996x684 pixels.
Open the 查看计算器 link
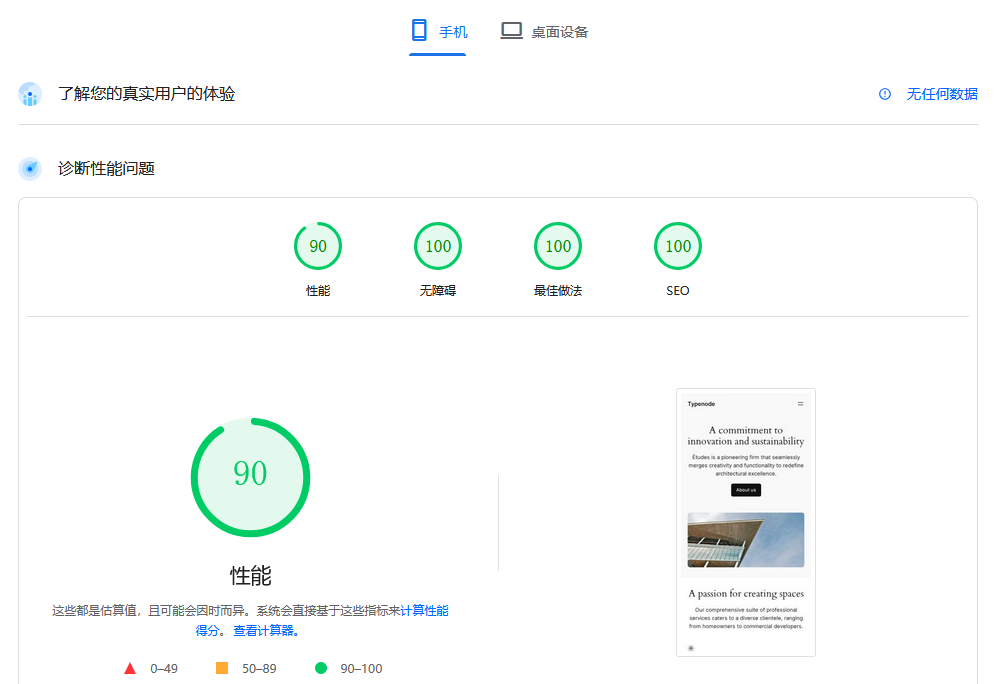pyautogui.click(x=266, y=631)
